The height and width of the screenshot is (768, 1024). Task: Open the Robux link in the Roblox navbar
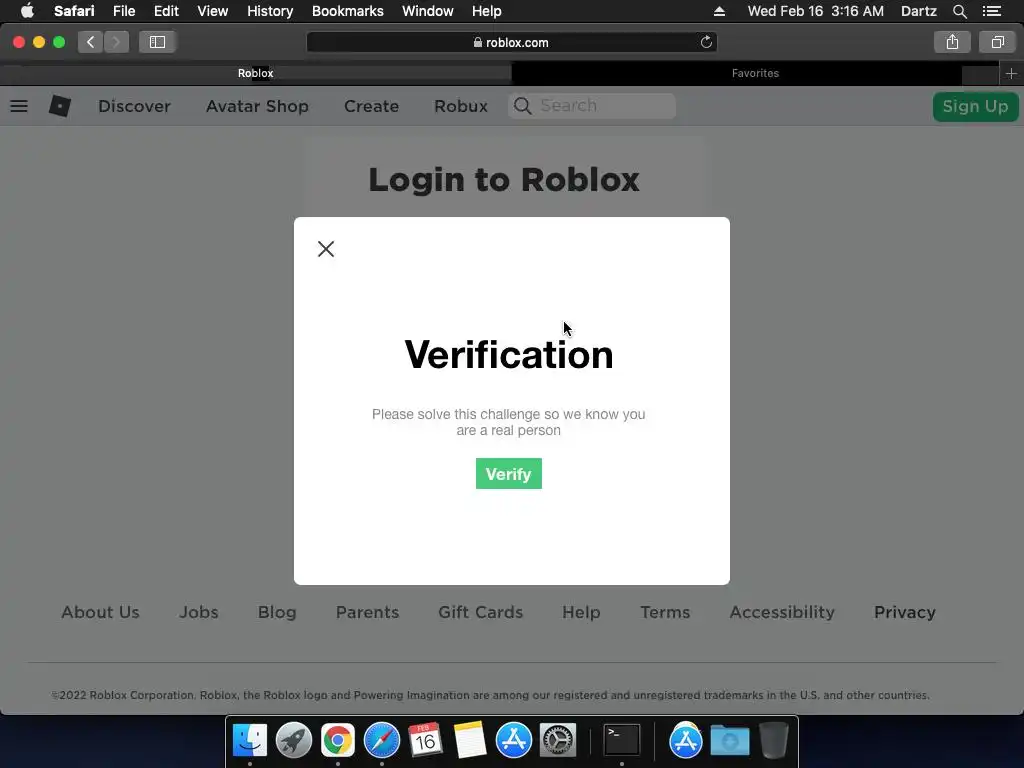(460, 106)
